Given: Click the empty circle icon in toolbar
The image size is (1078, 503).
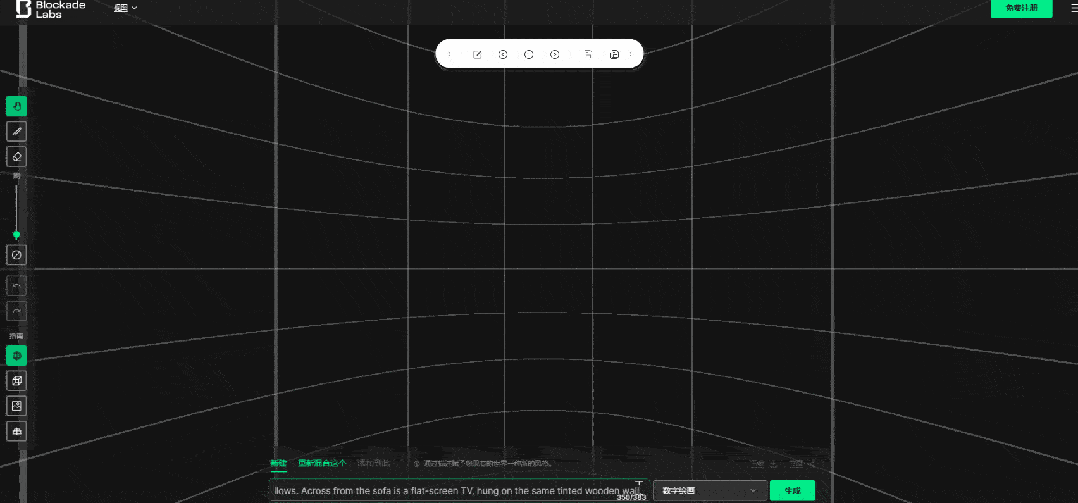Looking at the screenshot, I should coord(529,54).
